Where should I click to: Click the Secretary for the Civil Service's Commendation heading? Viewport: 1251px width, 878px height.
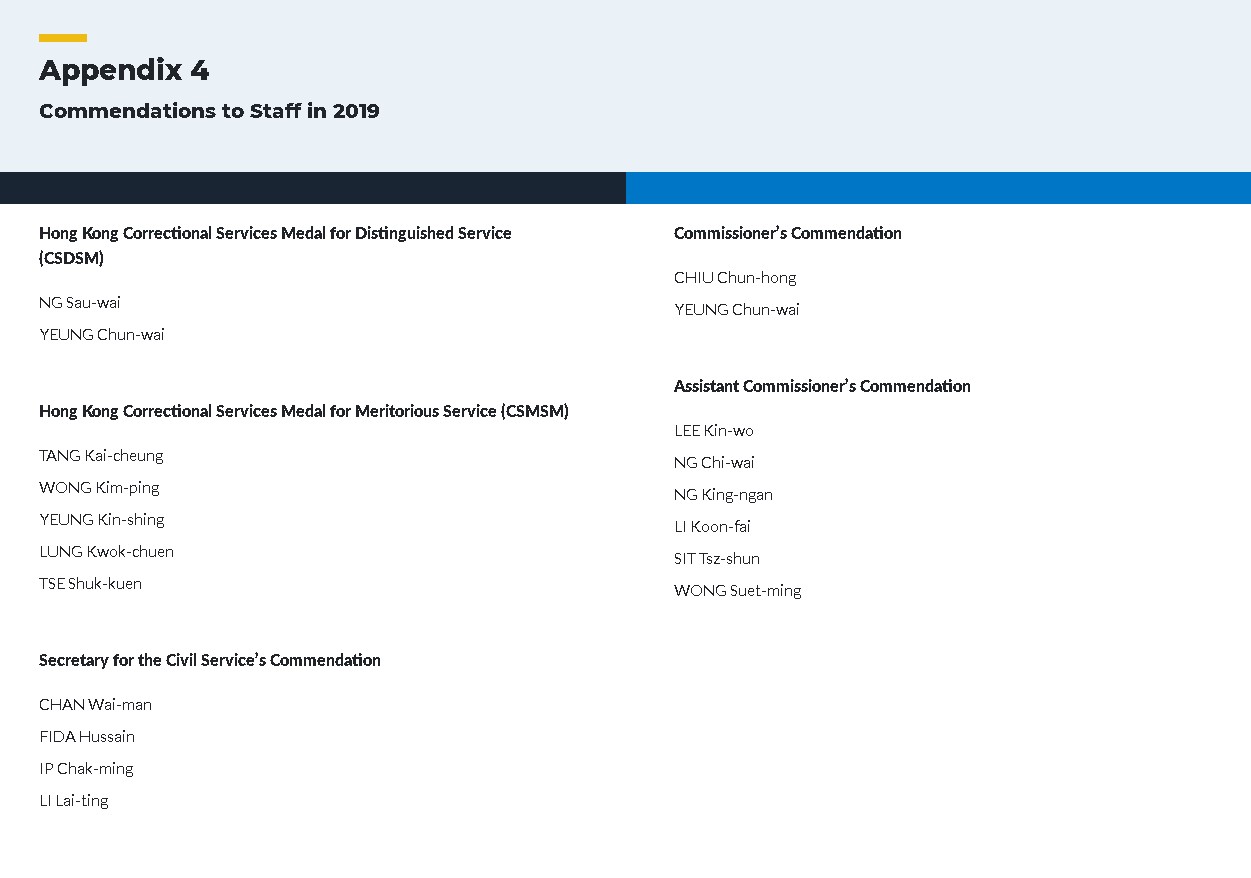[210, 660]
